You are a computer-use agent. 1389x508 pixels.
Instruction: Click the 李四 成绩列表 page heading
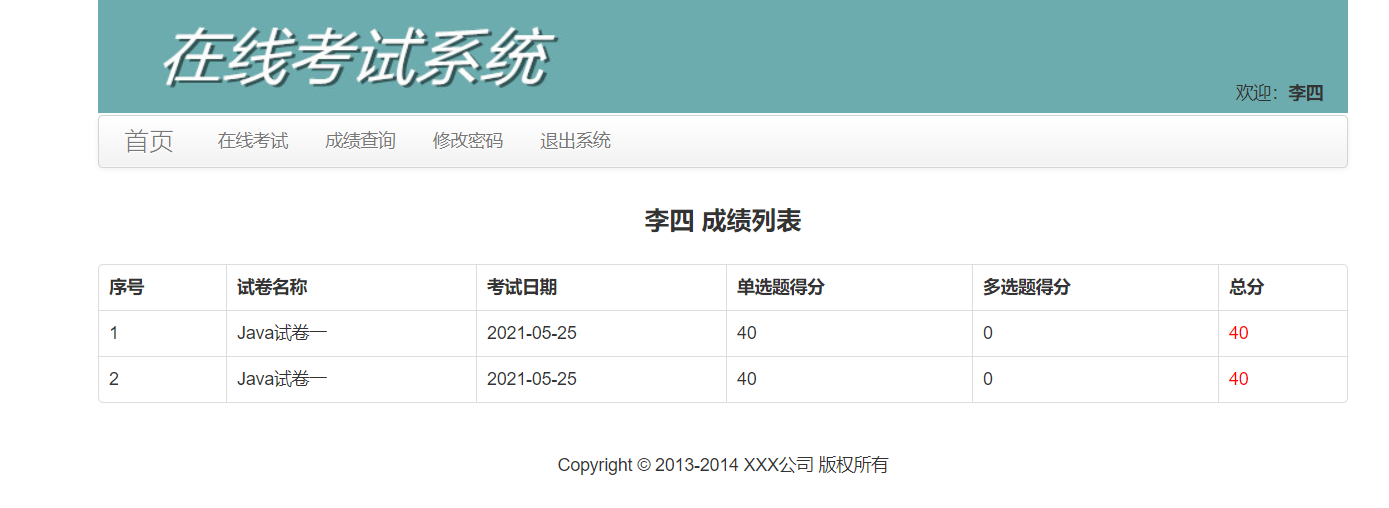pyautogui.click(x=722, y=221)
